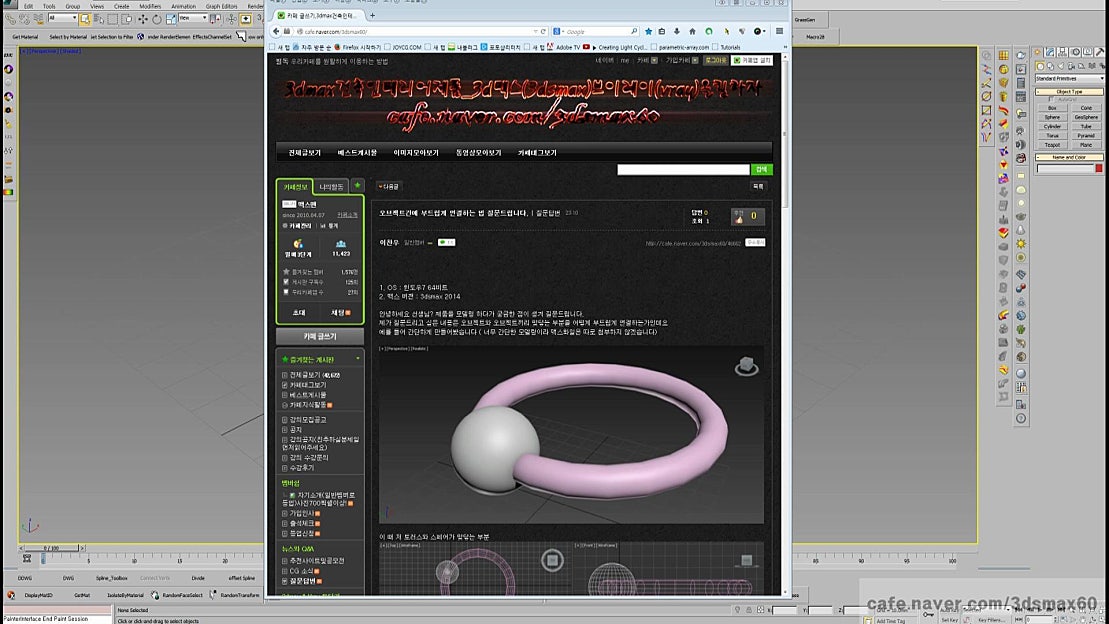Open the Modifiers menu in 3ds Max

click(150, 6)
